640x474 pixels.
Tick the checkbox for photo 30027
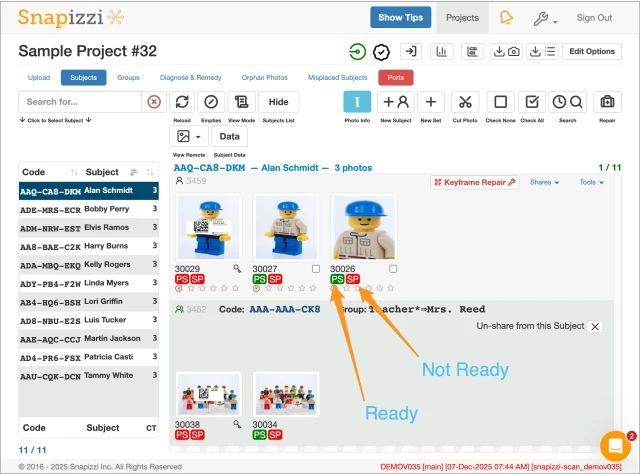point(316,269)
